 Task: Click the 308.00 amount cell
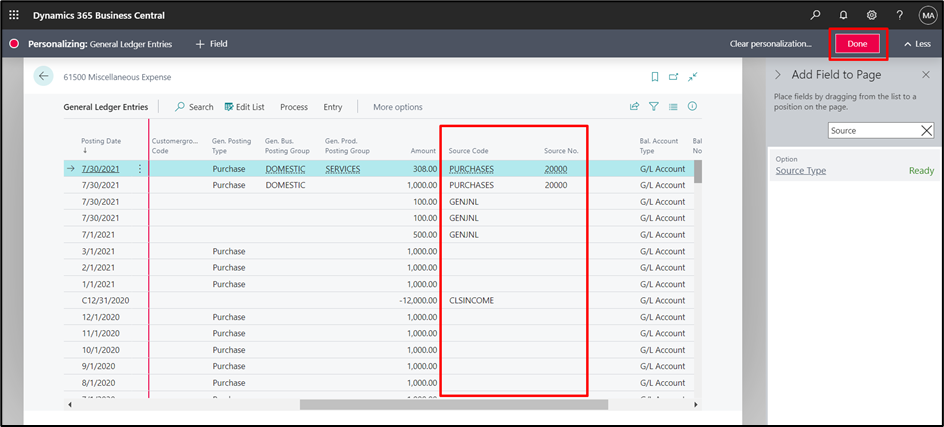pyautogui.click(x=423, y=169)
